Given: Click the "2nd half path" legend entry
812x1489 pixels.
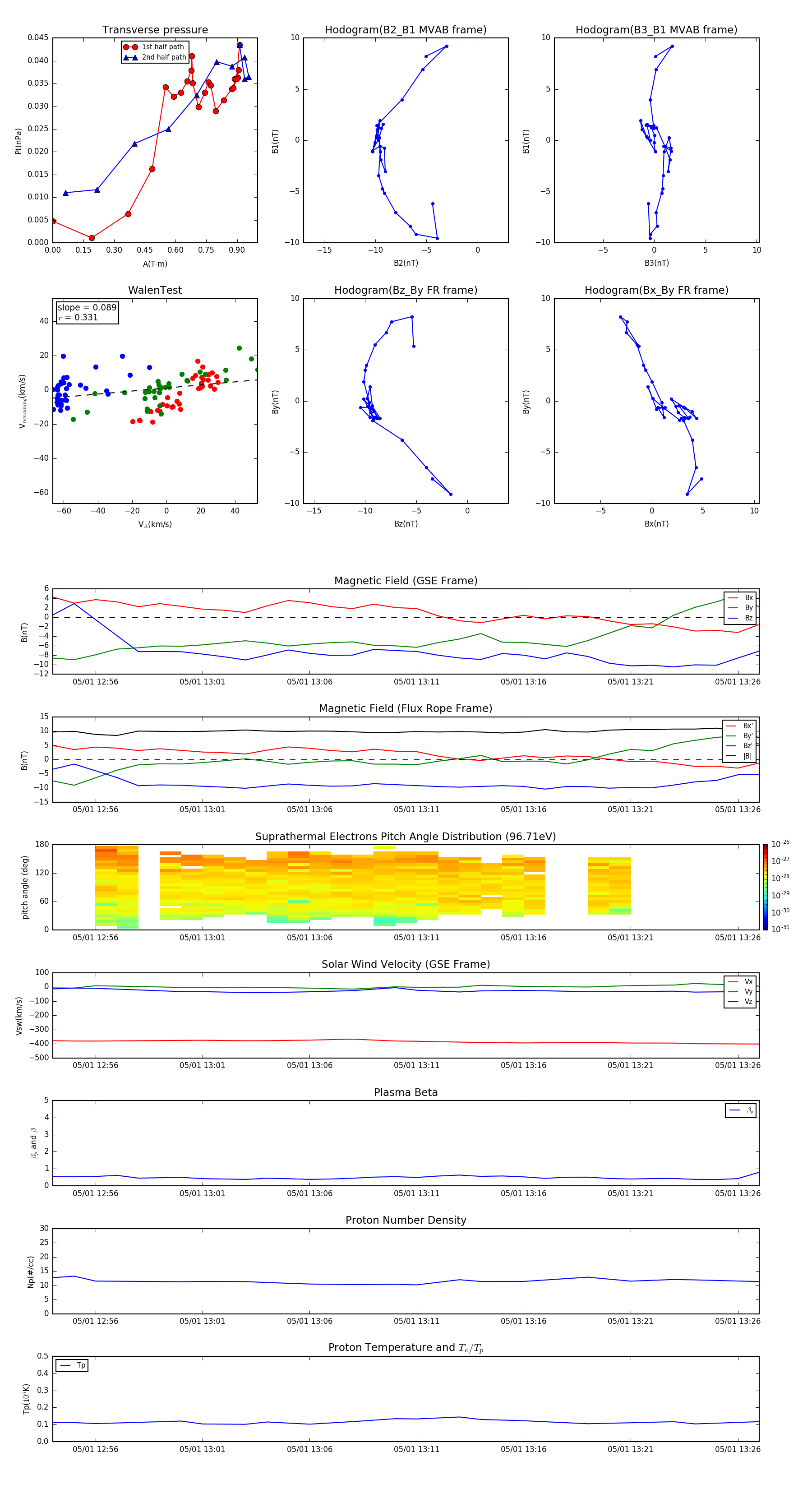Looking at the screenshot, I should coord(154,57).
